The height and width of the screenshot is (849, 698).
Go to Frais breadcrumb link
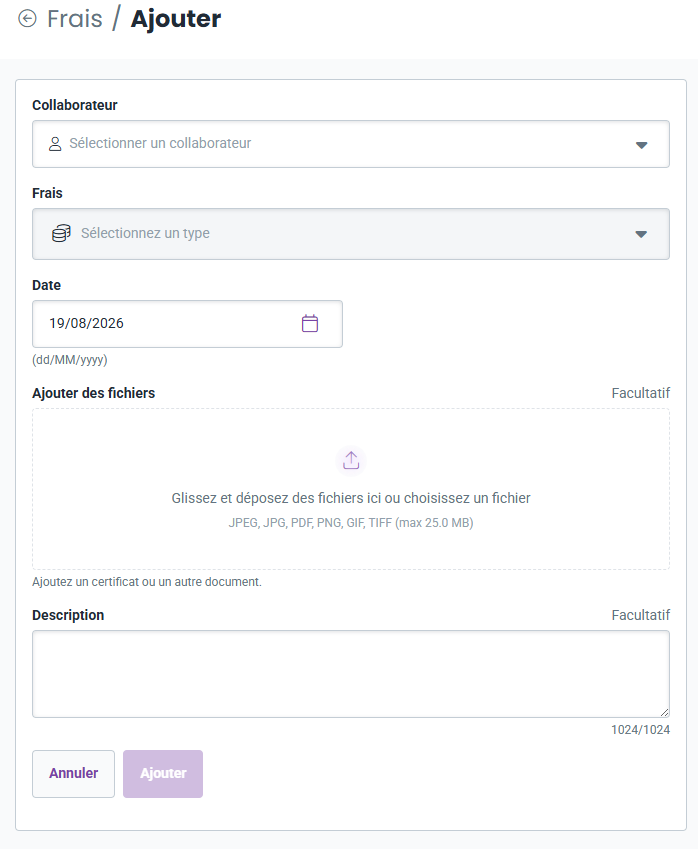(75, 18)
